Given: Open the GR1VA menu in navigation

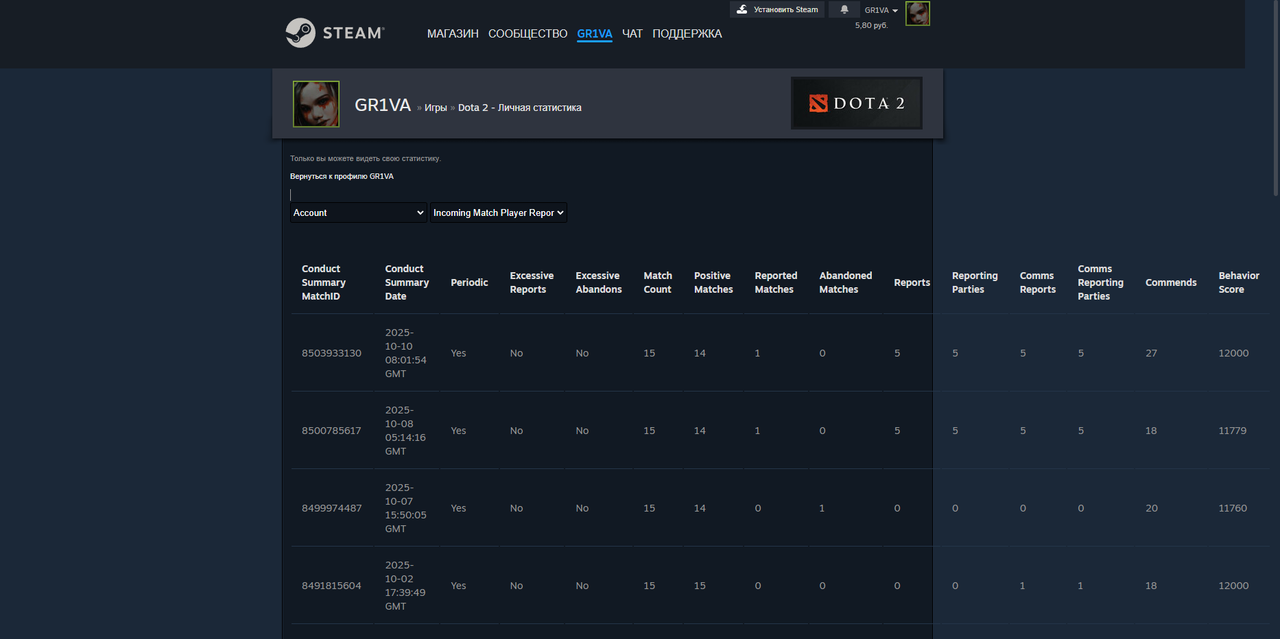Looking at the screenshot, I should point(595,34).
